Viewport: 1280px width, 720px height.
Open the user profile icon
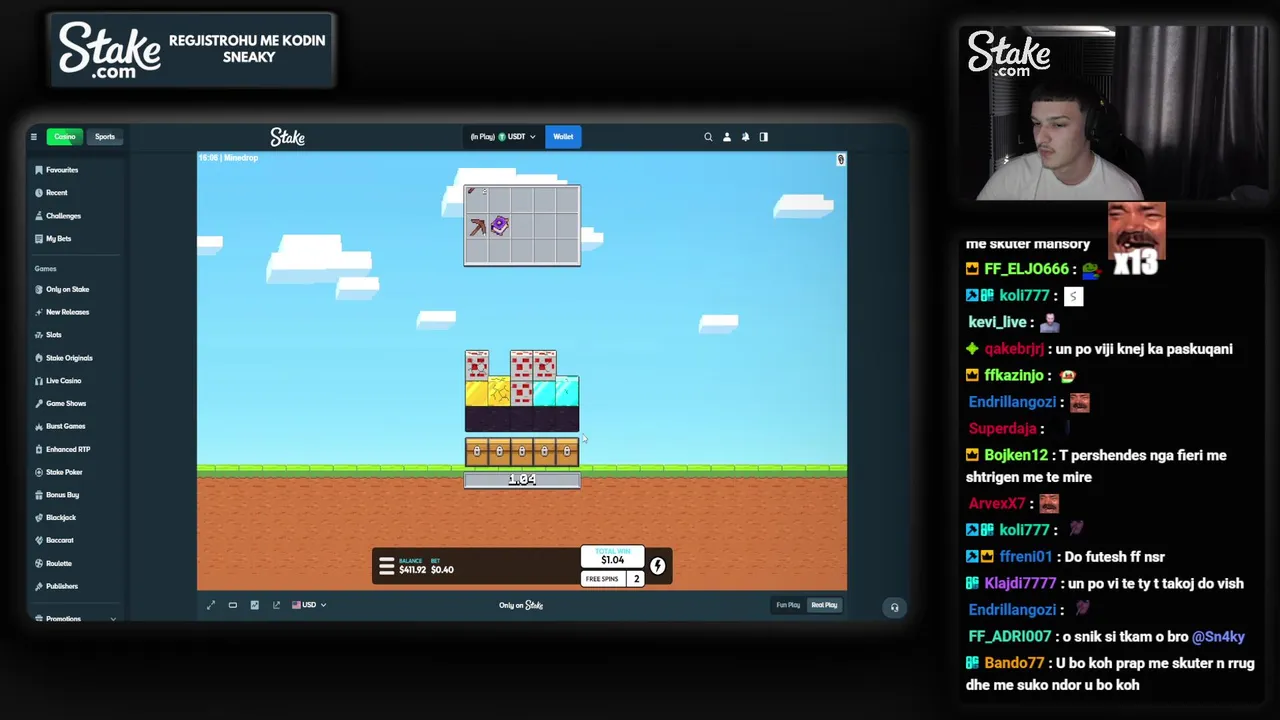pos(727,137)
